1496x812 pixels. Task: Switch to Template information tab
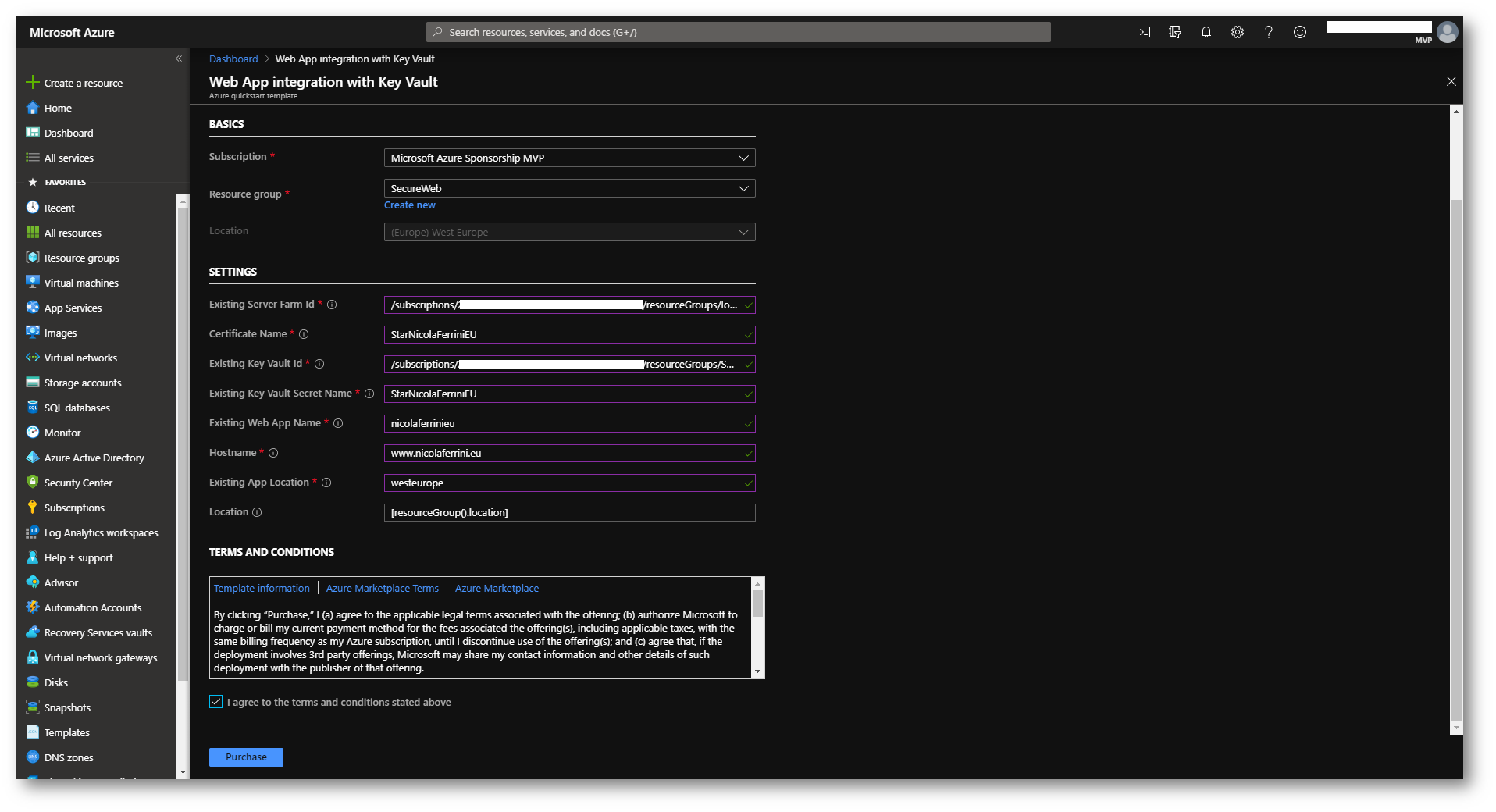pos(262,588)
